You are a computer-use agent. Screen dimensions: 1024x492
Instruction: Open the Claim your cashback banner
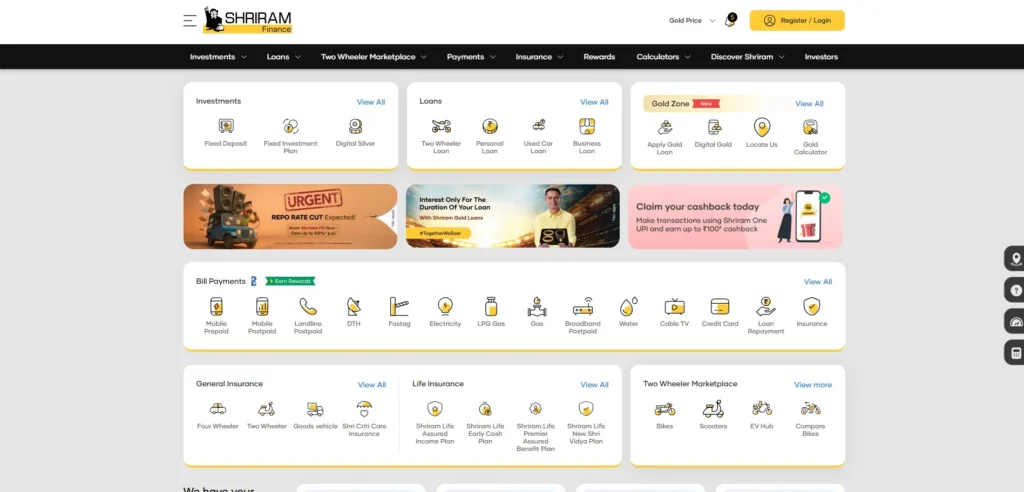click(735, 216)
